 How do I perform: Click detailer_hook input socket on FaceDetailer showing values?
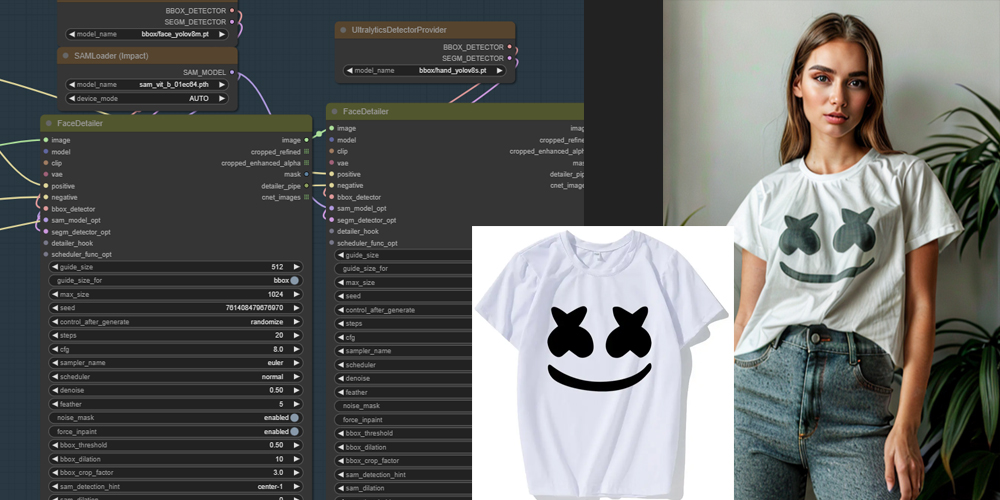tap(45, 243)
